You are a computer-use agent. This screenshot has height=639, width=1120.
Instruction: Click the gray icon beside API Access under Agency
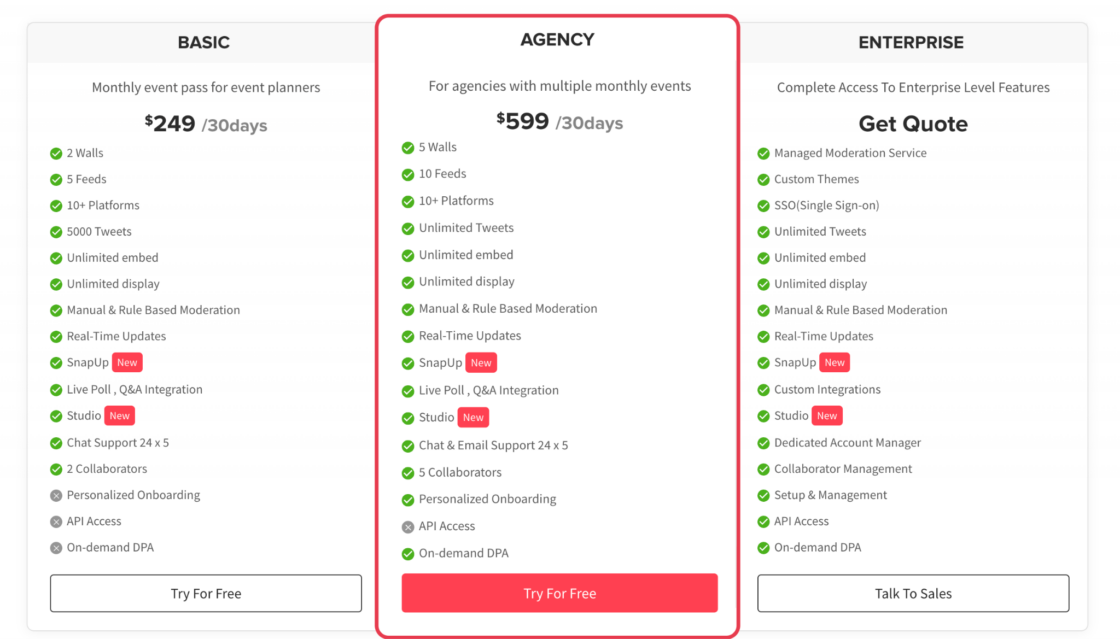(408, 526)
